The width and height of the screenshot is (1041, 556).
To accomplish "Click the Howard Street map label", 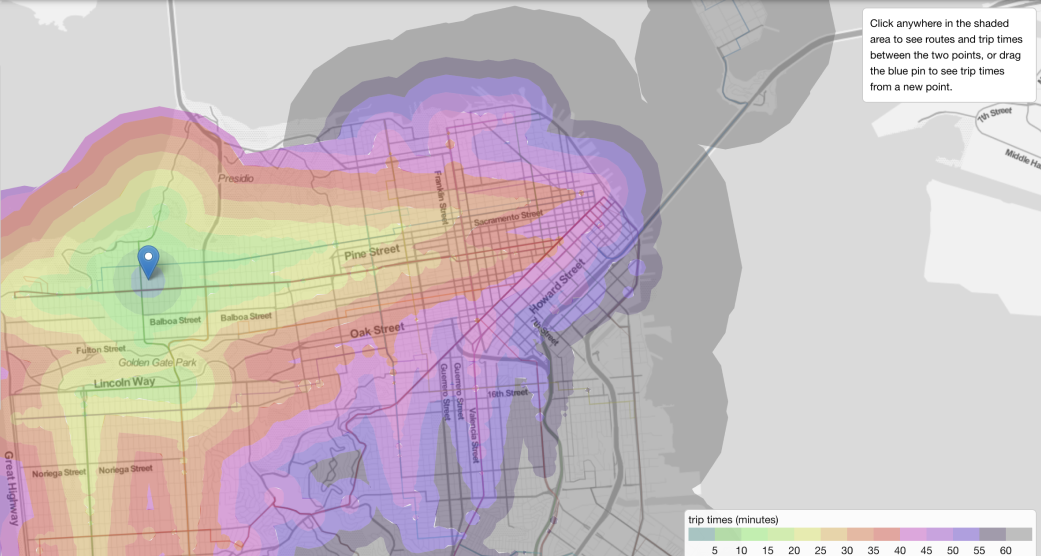I will tap(559, 286).
